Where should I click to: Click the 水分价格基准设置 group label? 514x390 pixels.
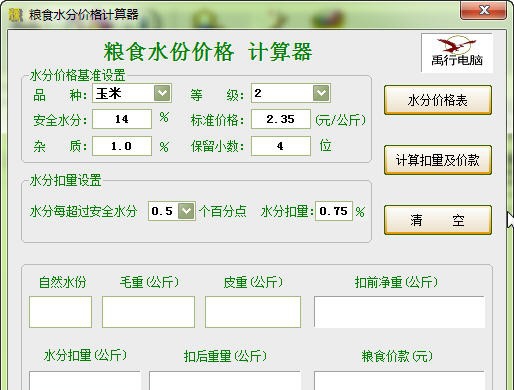78,75
